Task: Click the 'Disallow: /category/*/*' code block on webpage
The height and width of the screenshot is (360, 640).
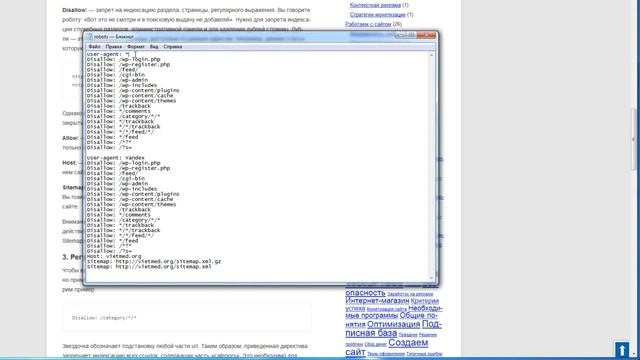Action: click(x=187, y=318)
